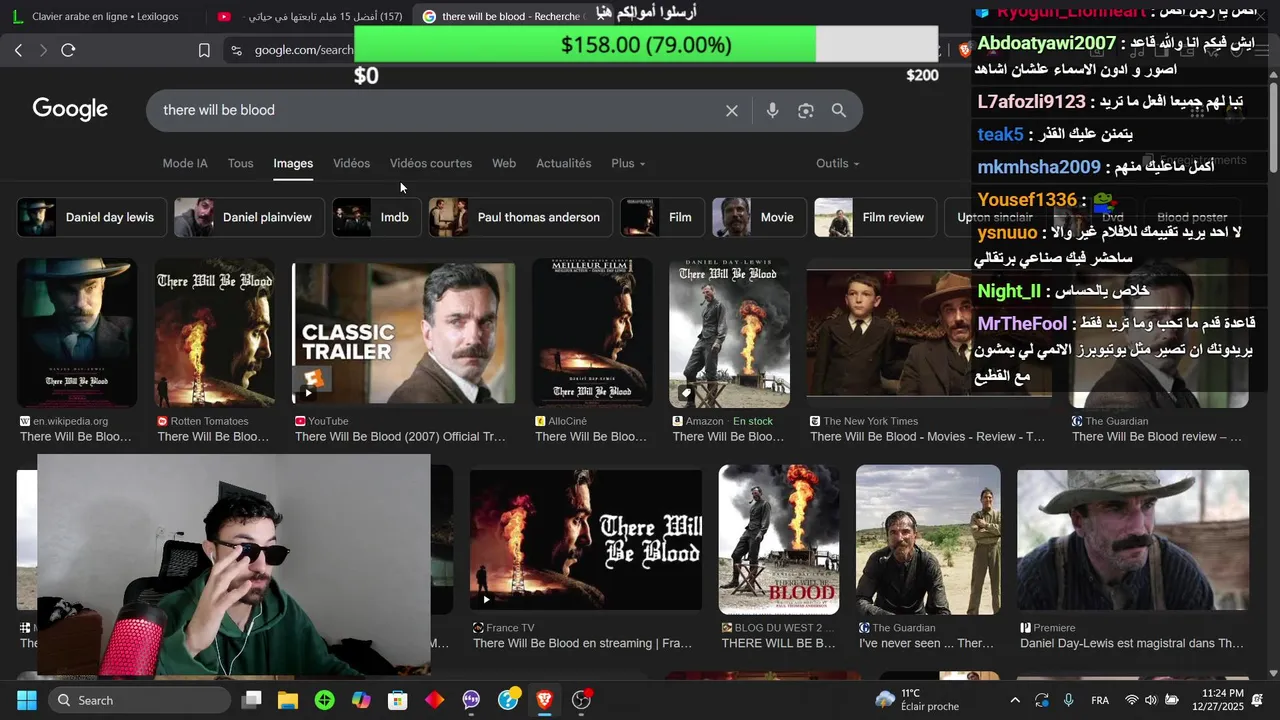Switch to Vidéos tab
Viewport: 1280px width, 720px height.
coord(351,163)
